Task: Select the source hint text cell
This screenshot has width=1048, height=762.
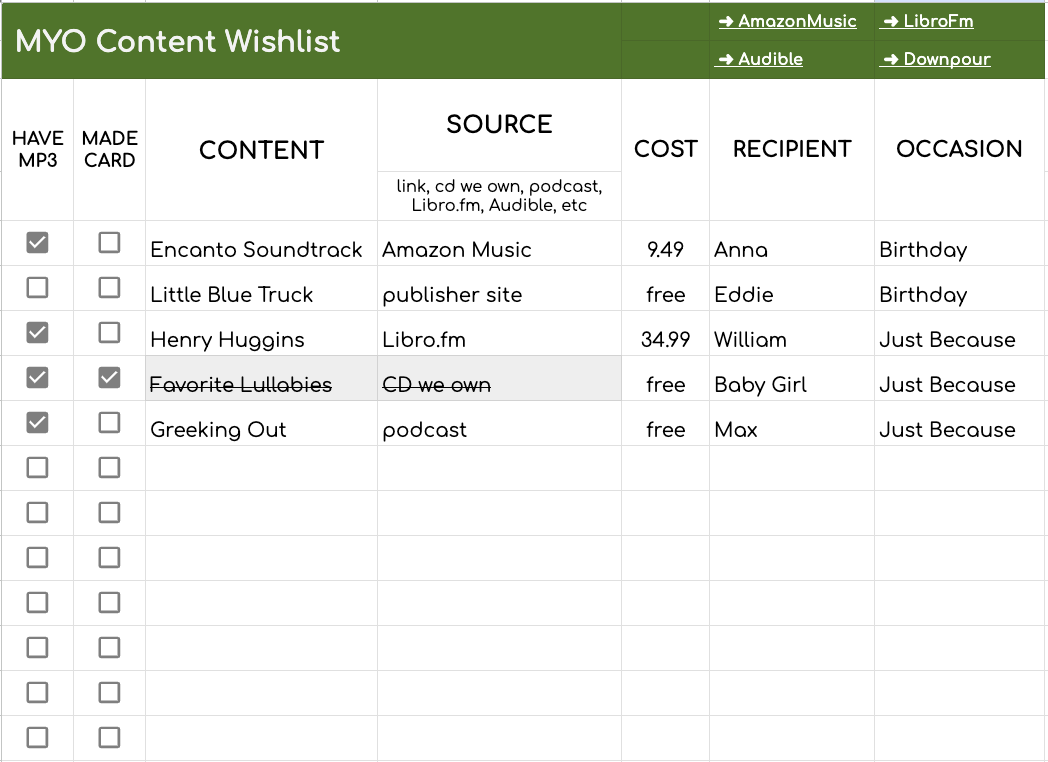Action: [x=499, y=196]
